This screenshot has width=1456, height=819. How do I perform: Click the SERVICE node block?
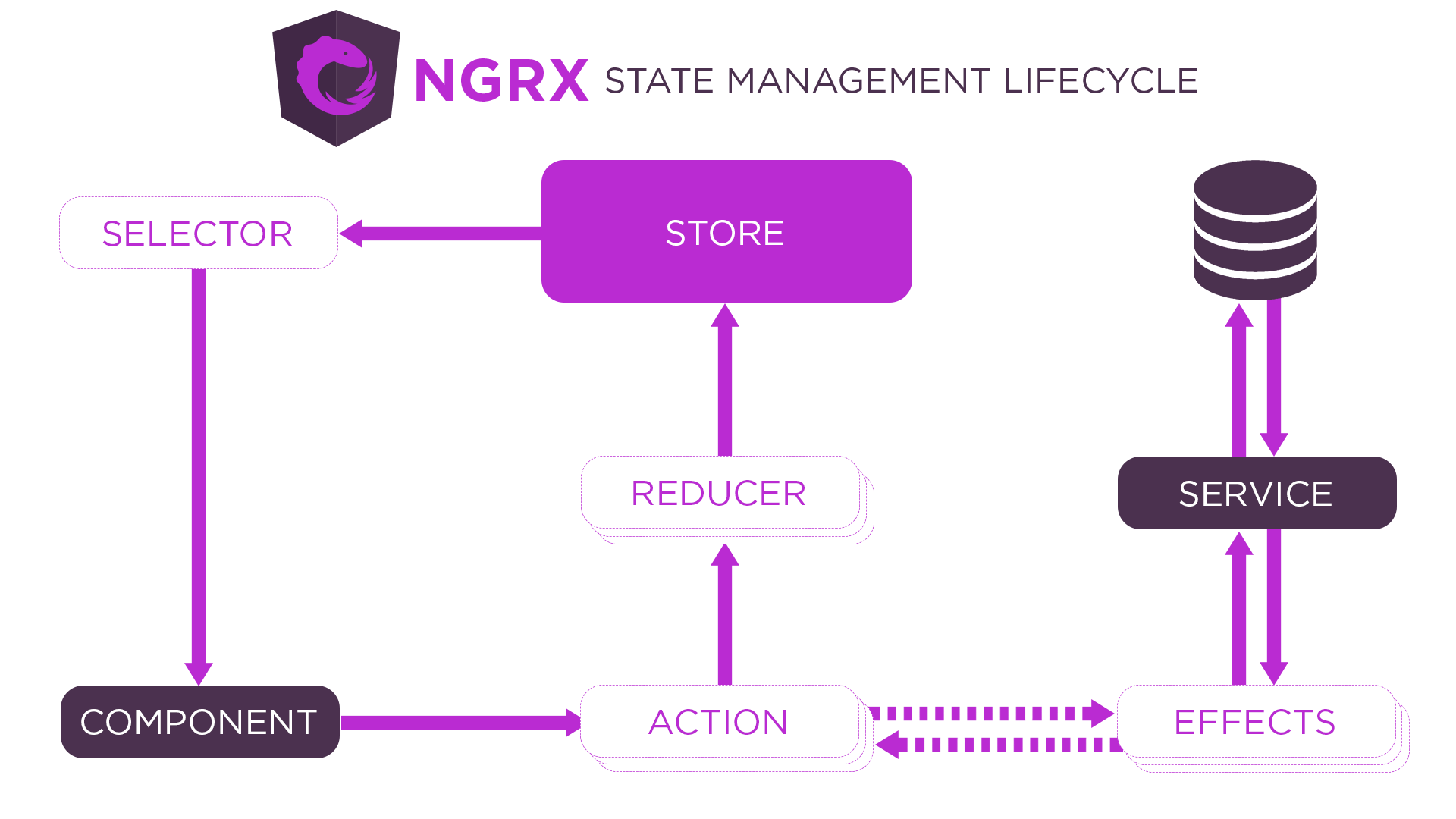tap(1257, 492)
